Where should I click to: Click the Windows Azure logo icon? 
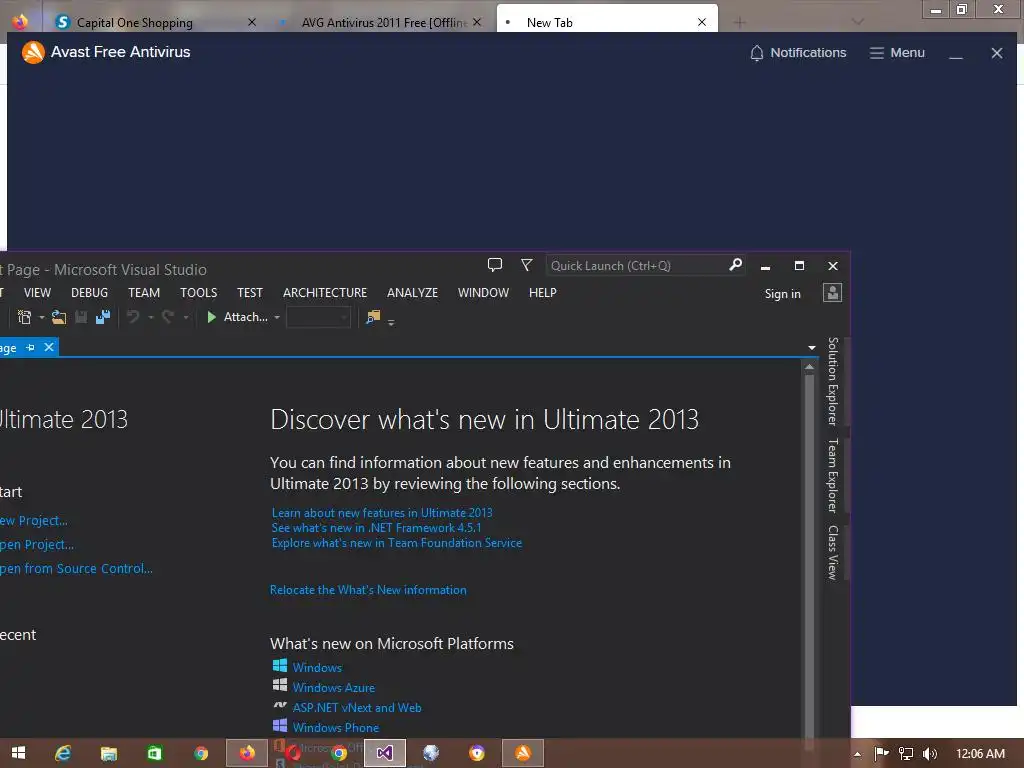[280, 684]
